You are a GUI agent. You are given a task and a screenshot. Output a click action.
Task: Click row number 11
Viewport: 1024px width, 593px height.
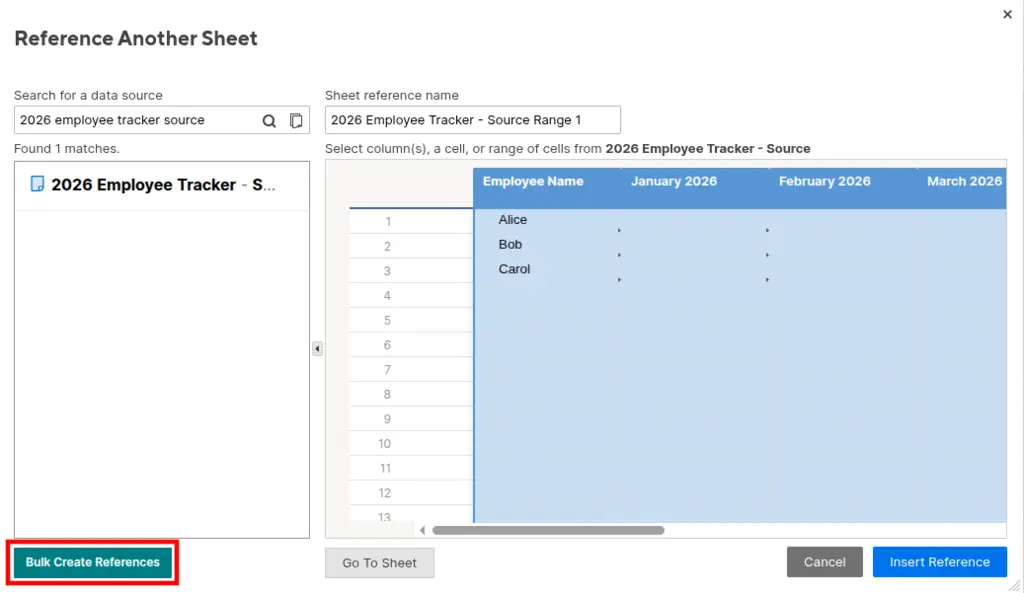411,468
